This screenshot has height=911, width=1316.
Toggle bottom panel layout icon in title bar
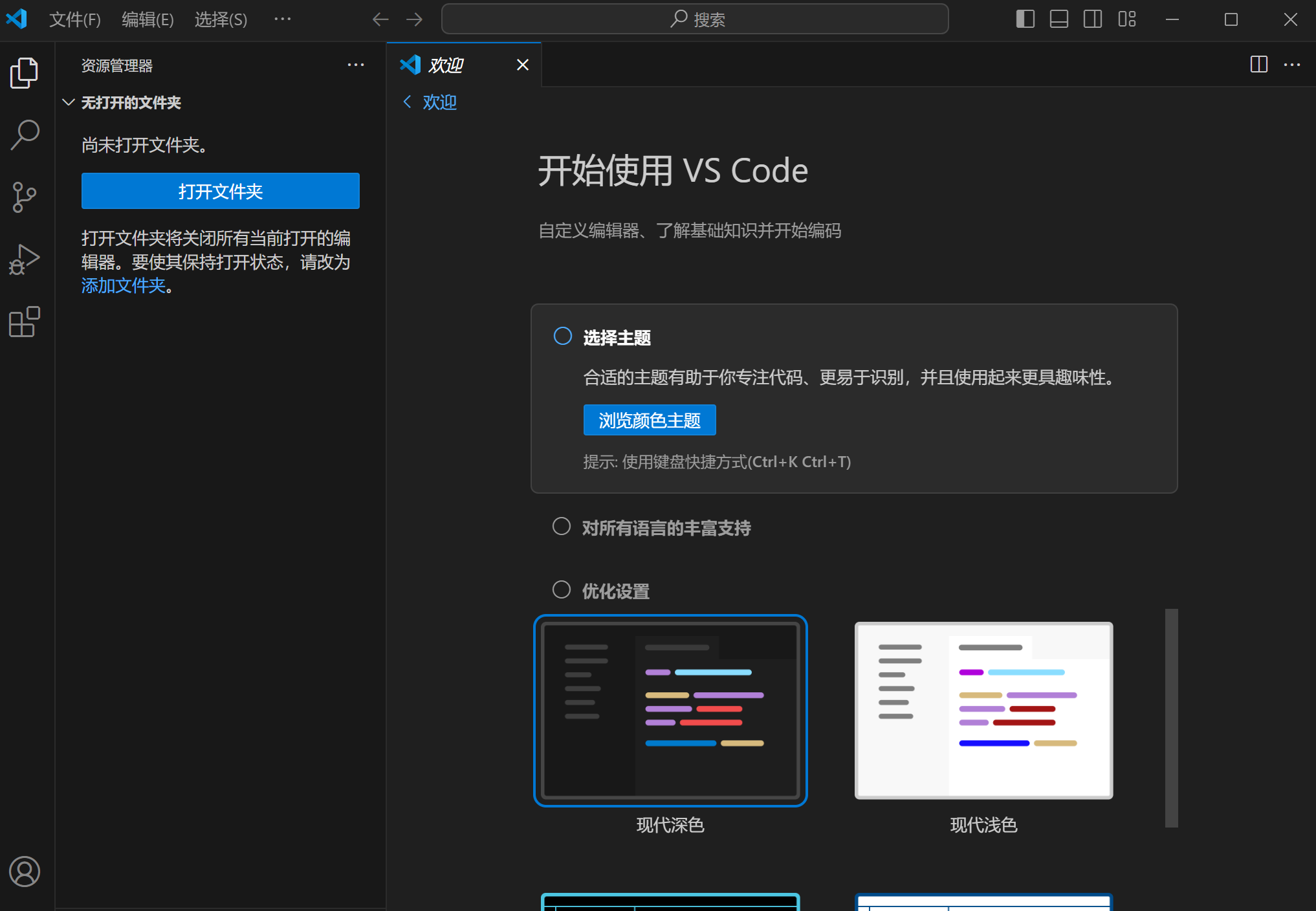tap(1058, 19)
